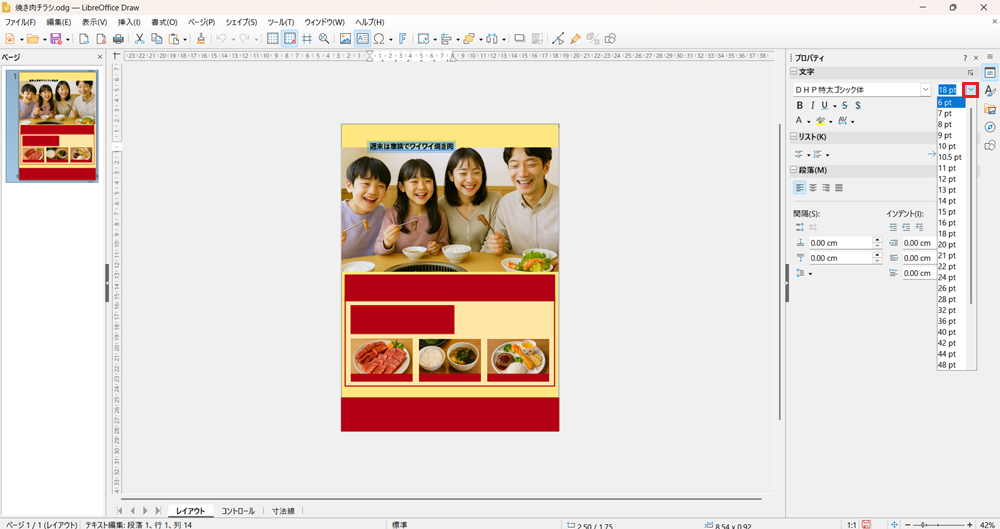Open the シェイプ(S) menu

click(x=241, y=22)
